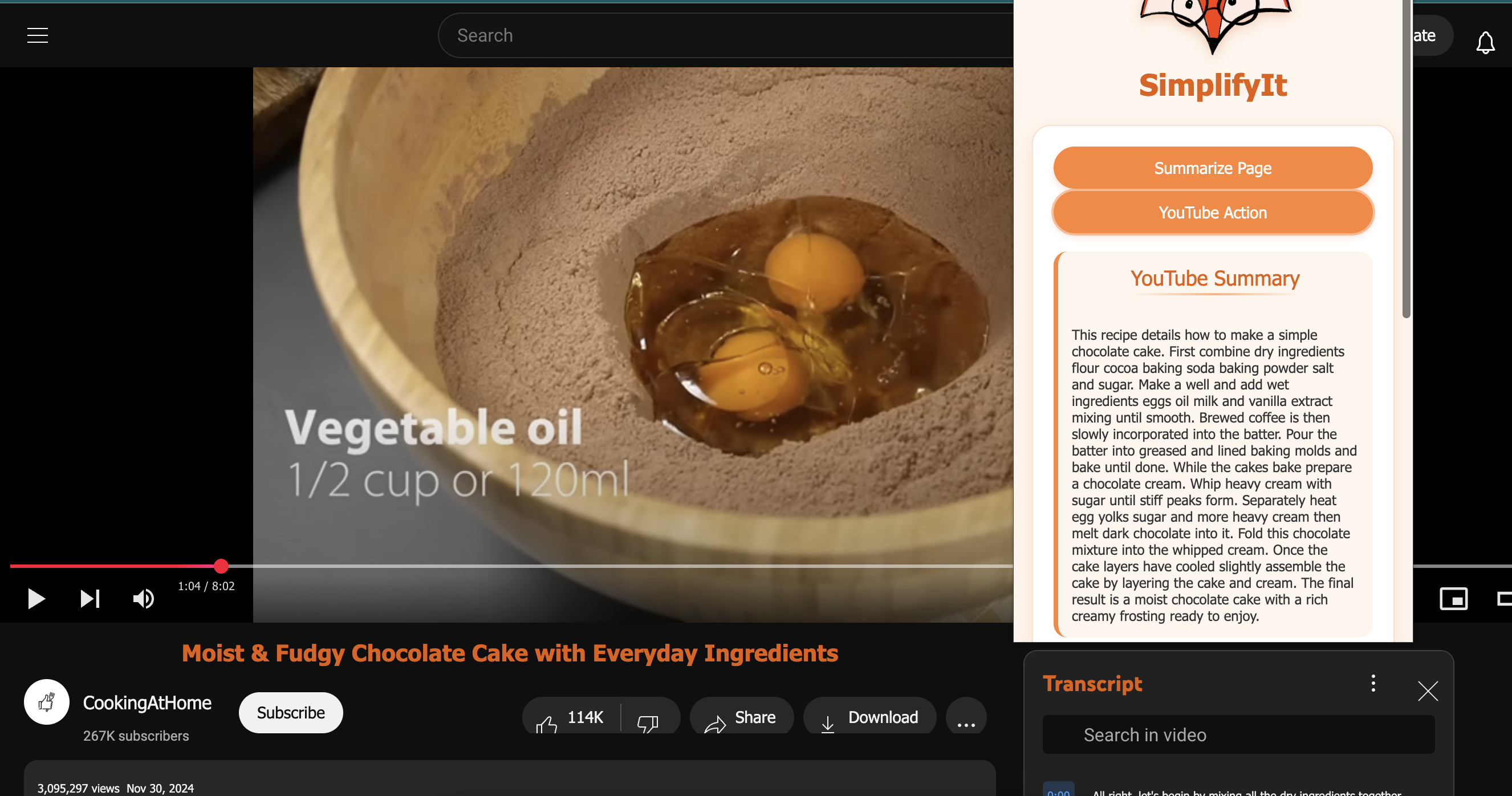The width and height of the screenshot is (1512, 796).
Task: Open transcript options three-dot menu
Action: (1373, 683)
